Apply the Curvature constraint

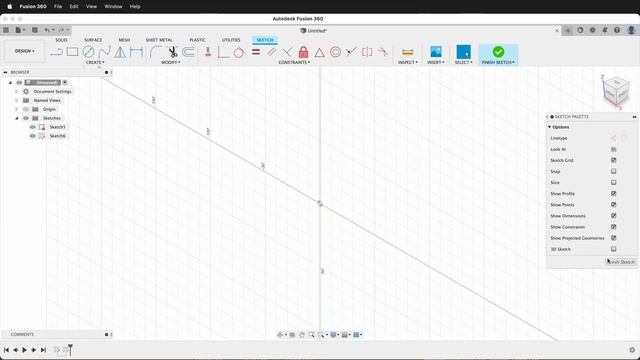tap(383, 52)
